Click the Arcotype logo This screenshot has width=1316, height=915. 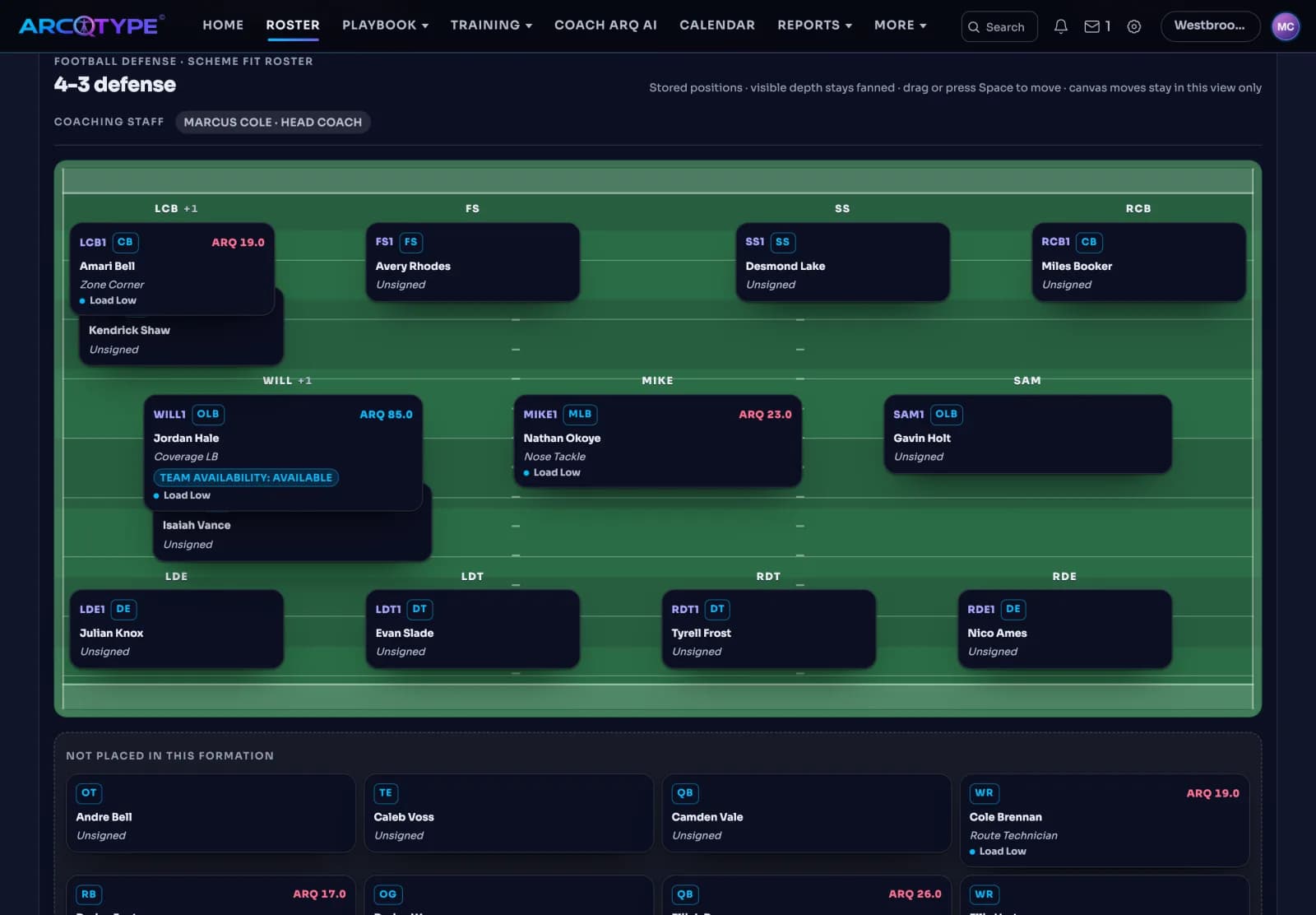pyautogui.click(x=90, y=26)
